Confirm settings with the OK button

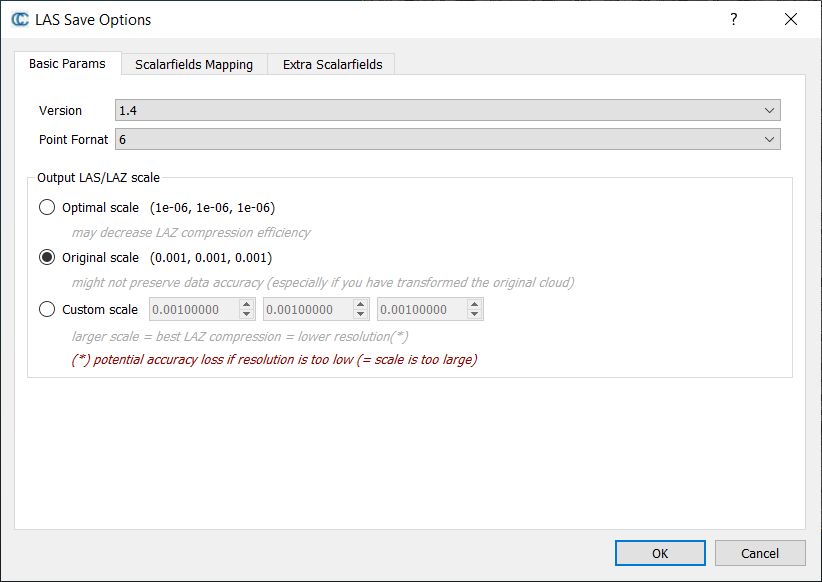[660, 553]
